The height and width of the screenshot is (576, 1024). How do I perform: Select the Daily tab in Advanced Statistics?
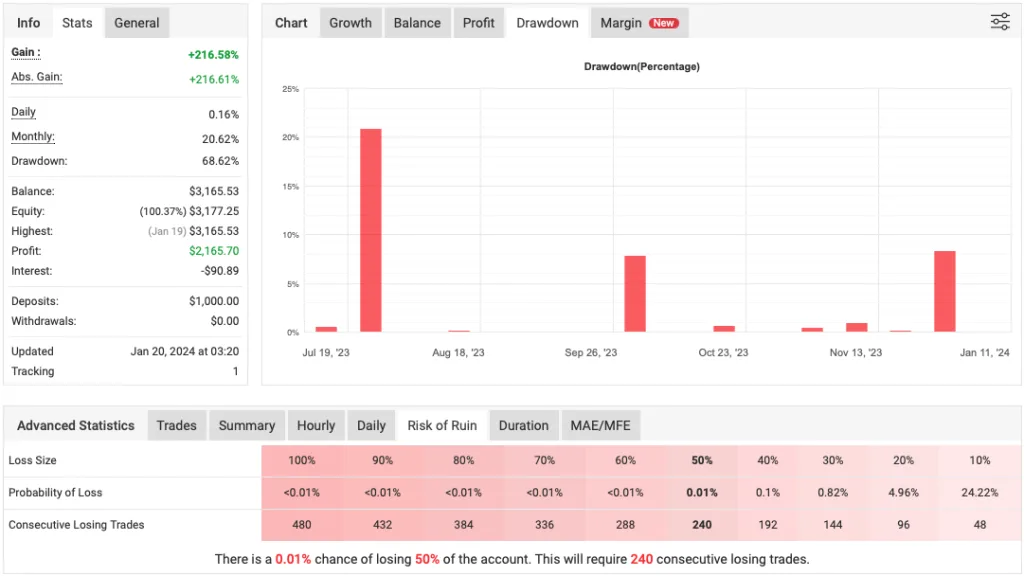(371, 425)
